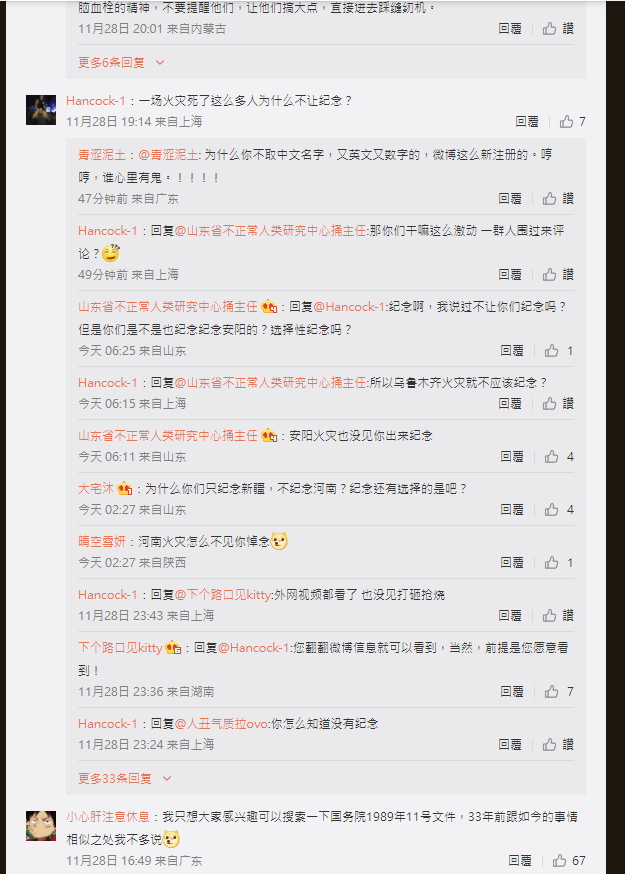Reply to 大宅沐's comment from 山东
Viewport: 625px width, 874px height.
pos(512,509)
